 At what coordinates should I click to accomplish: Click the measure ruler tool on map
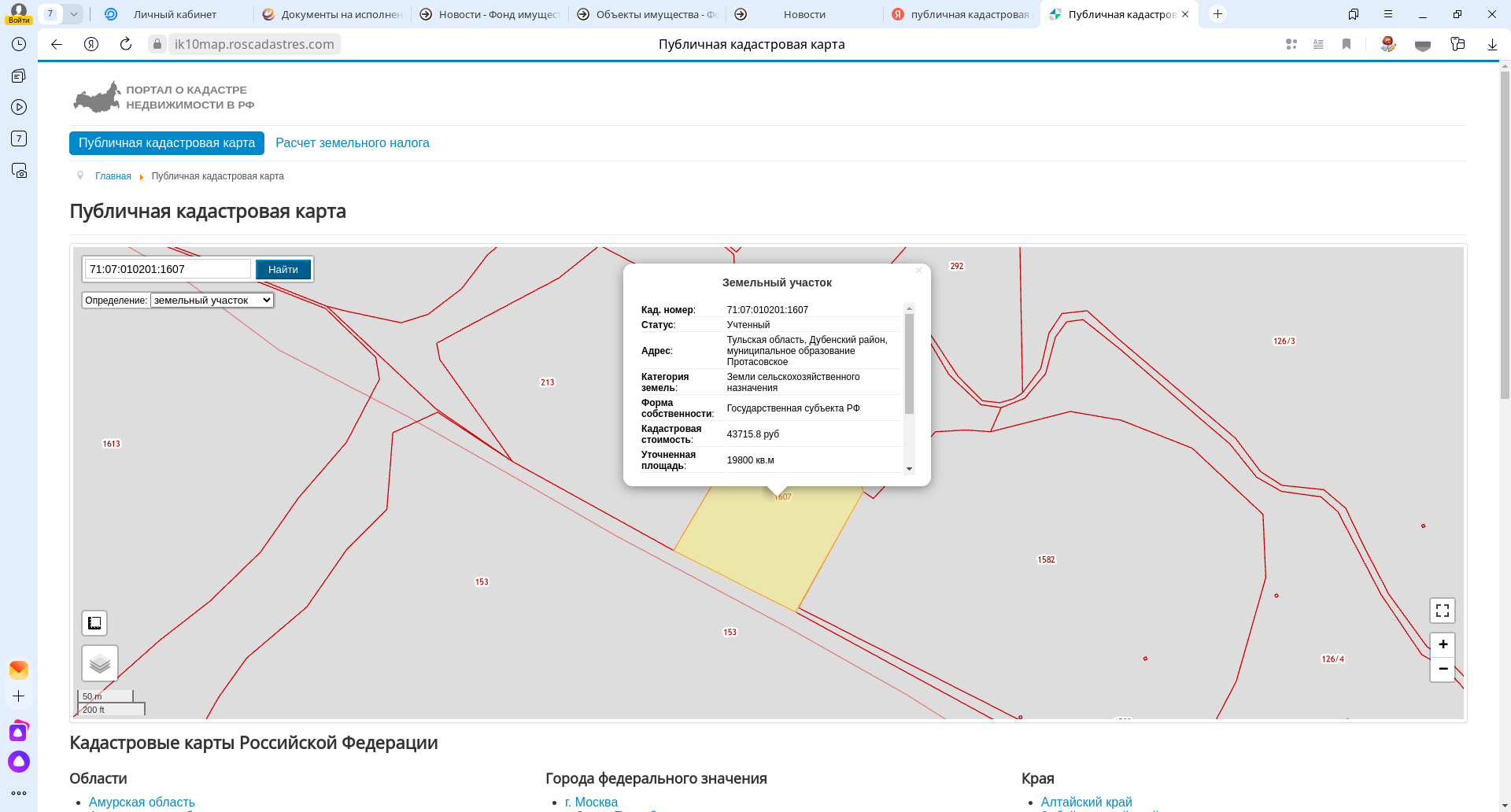click(94, 623)
